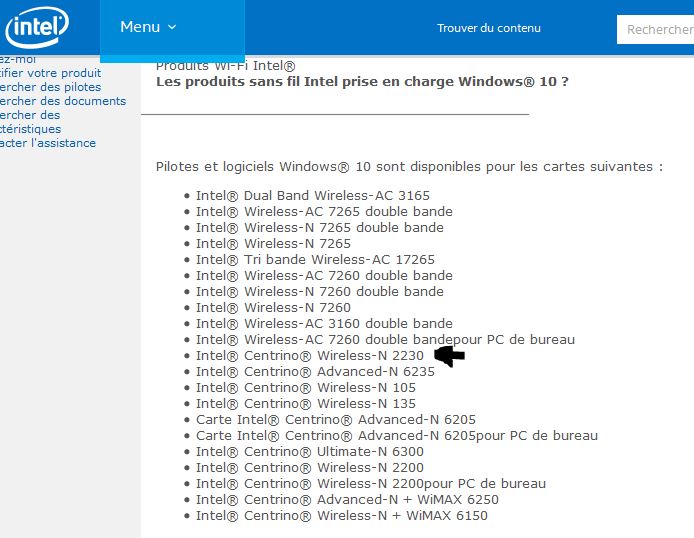Select 'Centrino Wireless-N 105' entry

tap(306, 388)
